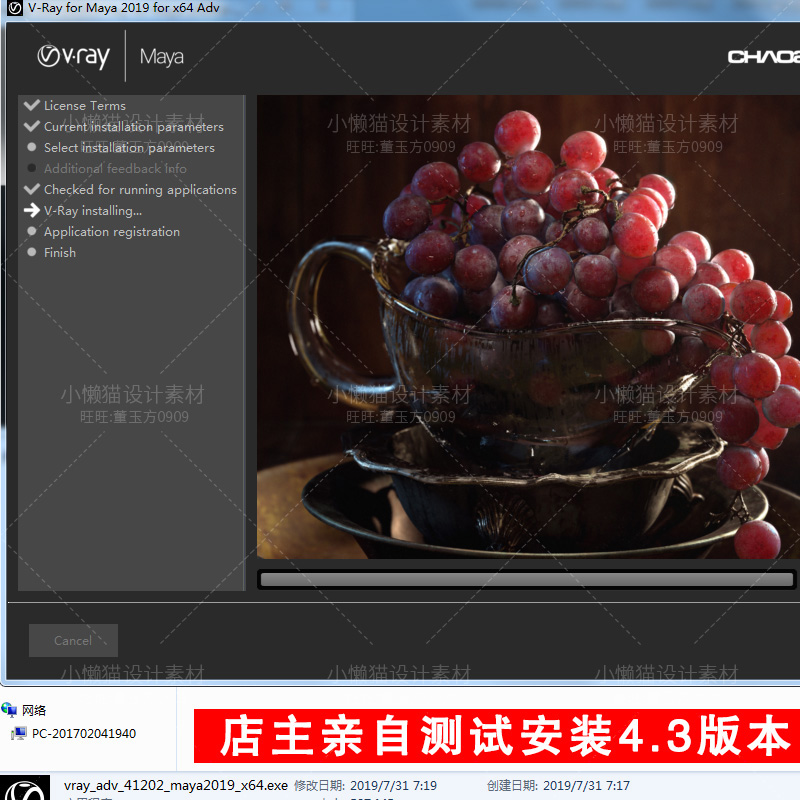Screen dimensions: 800x800
Task: Click bullet beside Application registration
Action: (32, 231)
